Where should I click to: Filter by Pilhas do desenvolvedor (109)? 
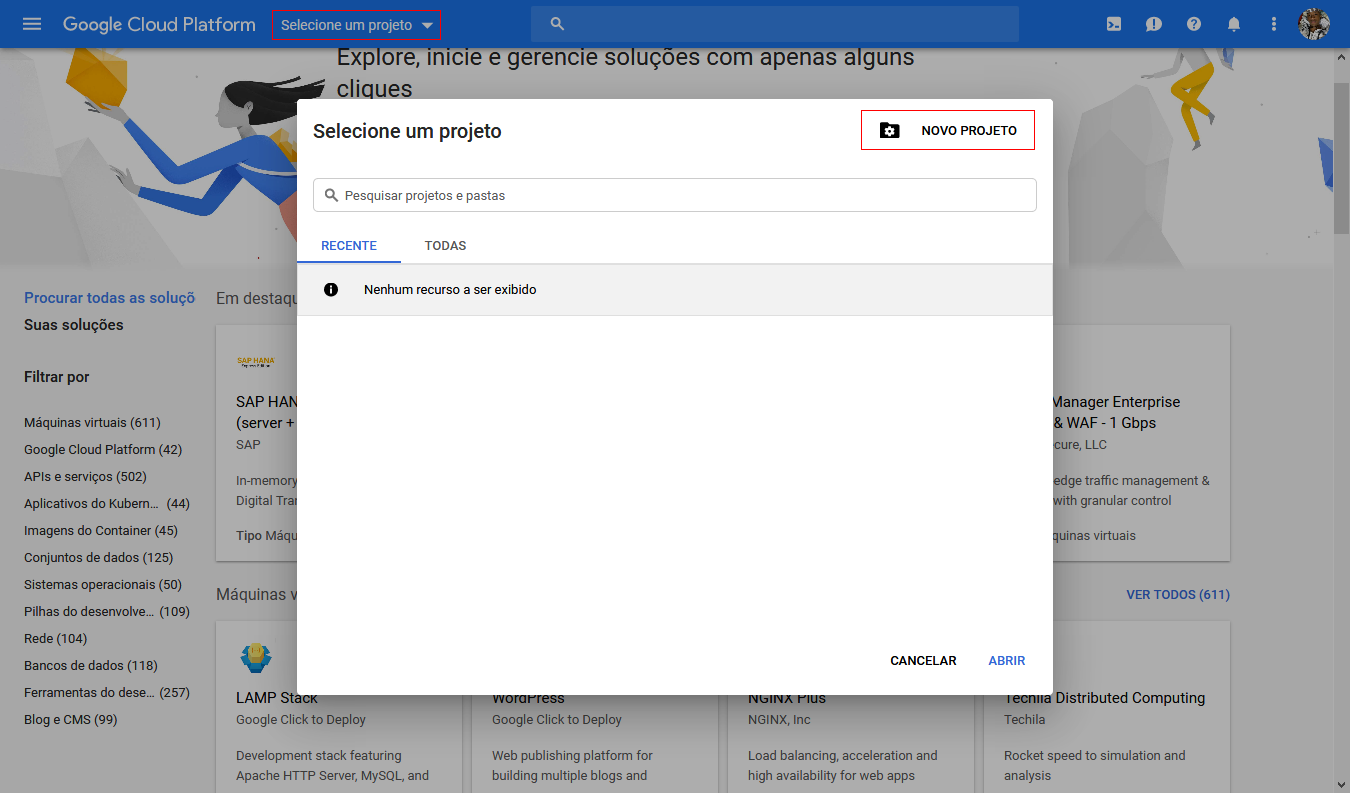click(107, 612)
